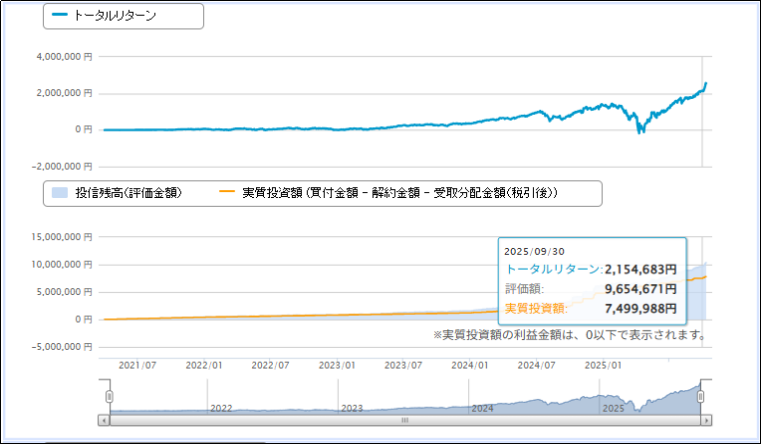This screenshot has width=762, height=445.
Task: Click the light blue 投信残高 legend swatch
Action: point(57,192)
